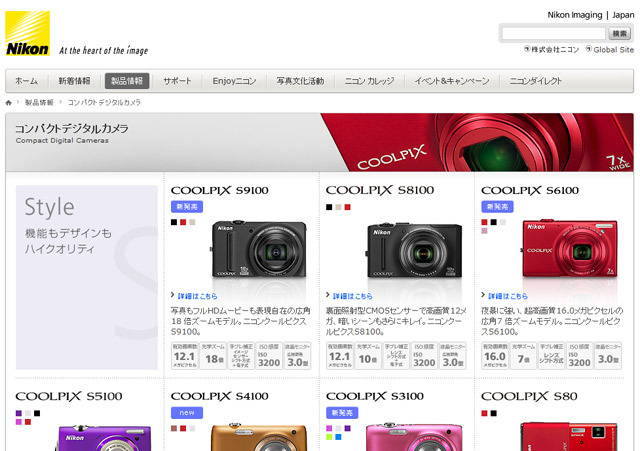Click the ISO 3200 spec icon for S8100
The image size is (640, 451).
click(424, 356)
